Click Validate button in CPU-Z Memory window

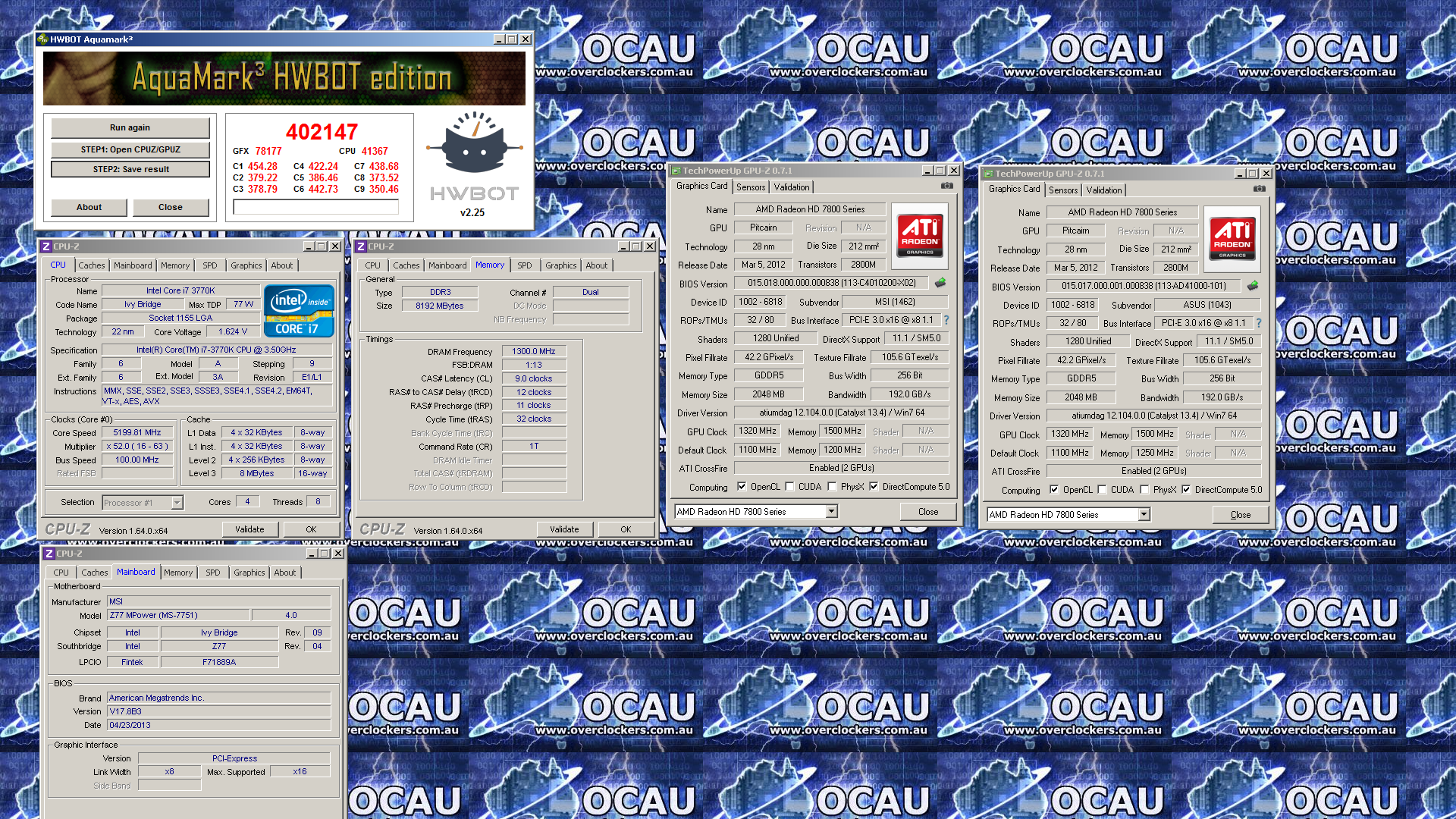(x=564, y=529)
